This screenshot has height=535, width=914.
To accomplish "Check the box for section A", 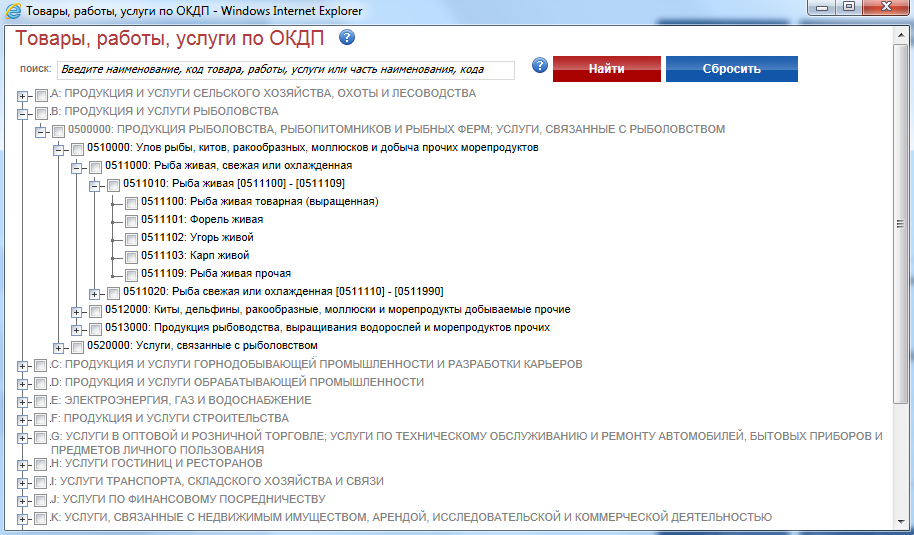I will [41, 95].
